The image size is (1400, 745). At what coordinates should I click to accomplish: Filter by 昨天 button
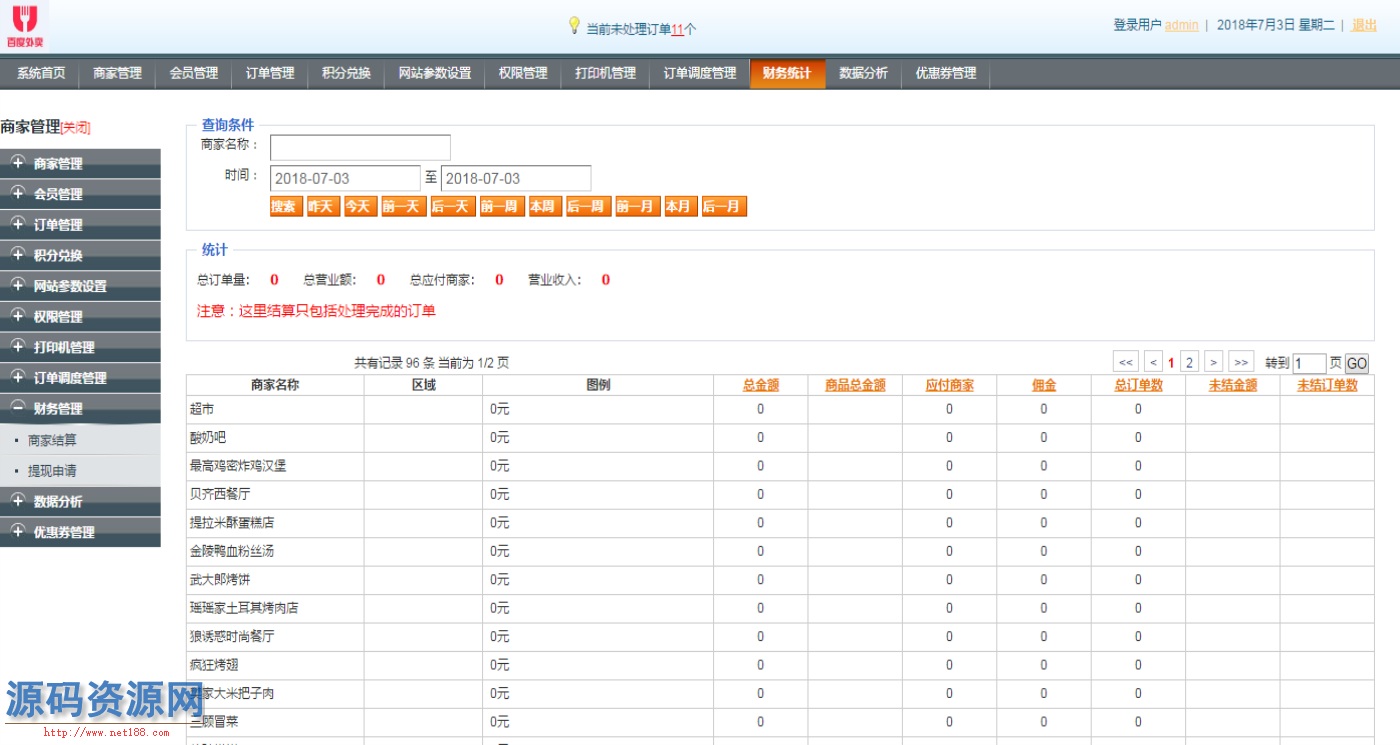pos(322,207)
